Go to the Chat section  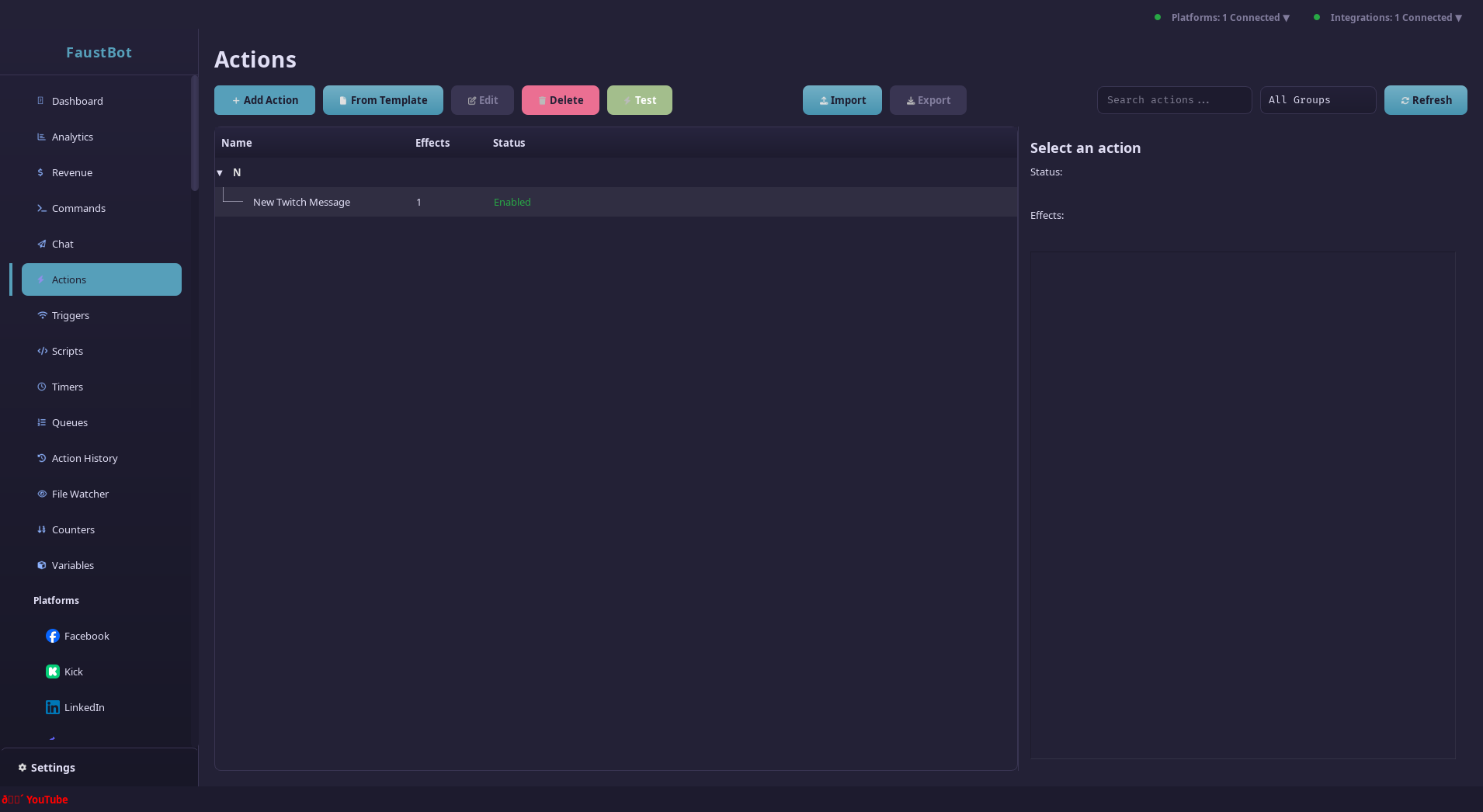click(61, 244)
